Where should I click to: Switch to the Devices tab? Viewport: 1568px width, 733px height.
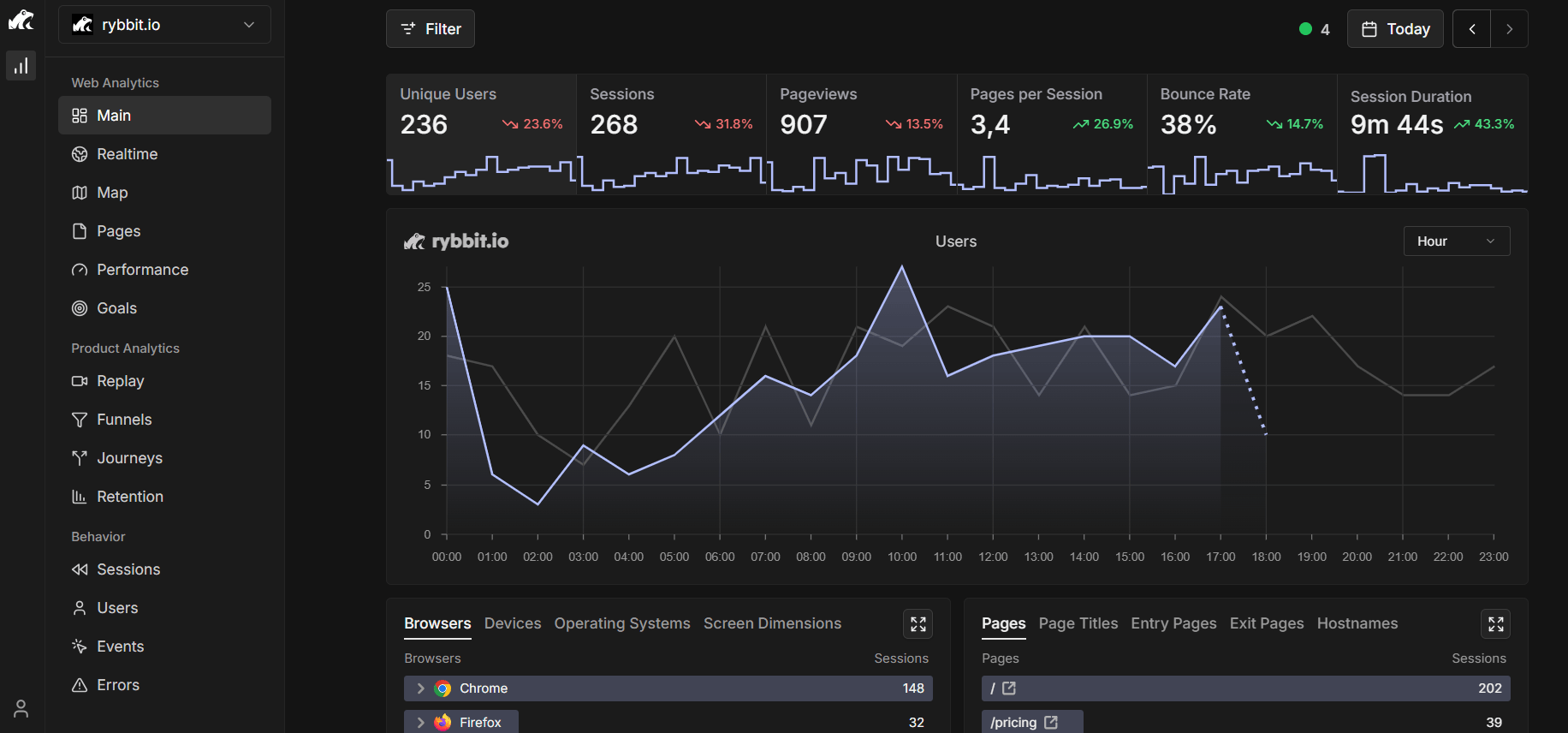512,623
